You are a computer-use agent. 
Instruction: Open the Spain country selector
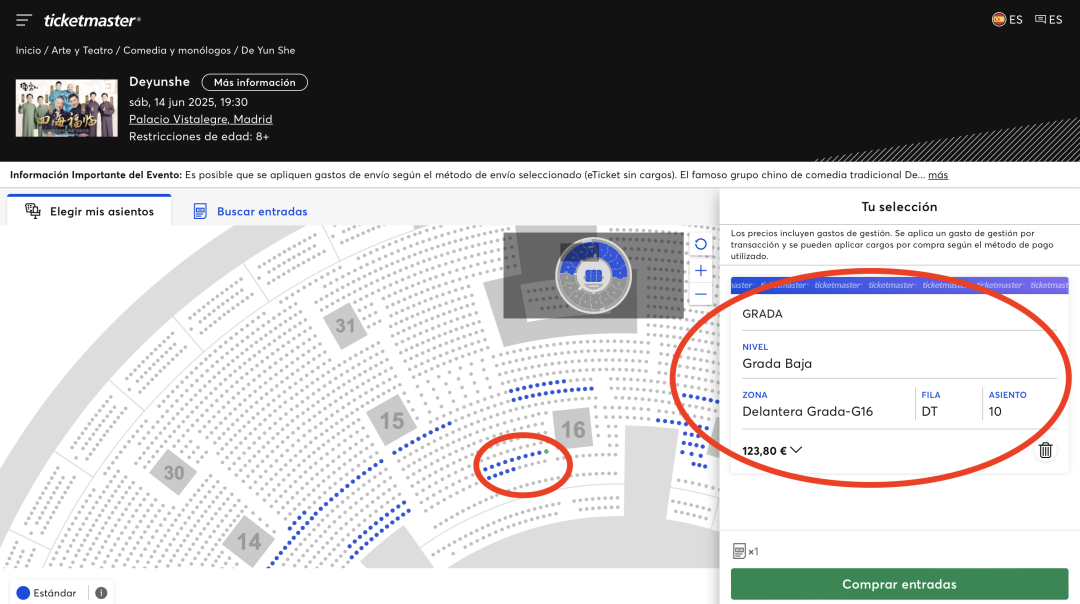click(1007, 19)
